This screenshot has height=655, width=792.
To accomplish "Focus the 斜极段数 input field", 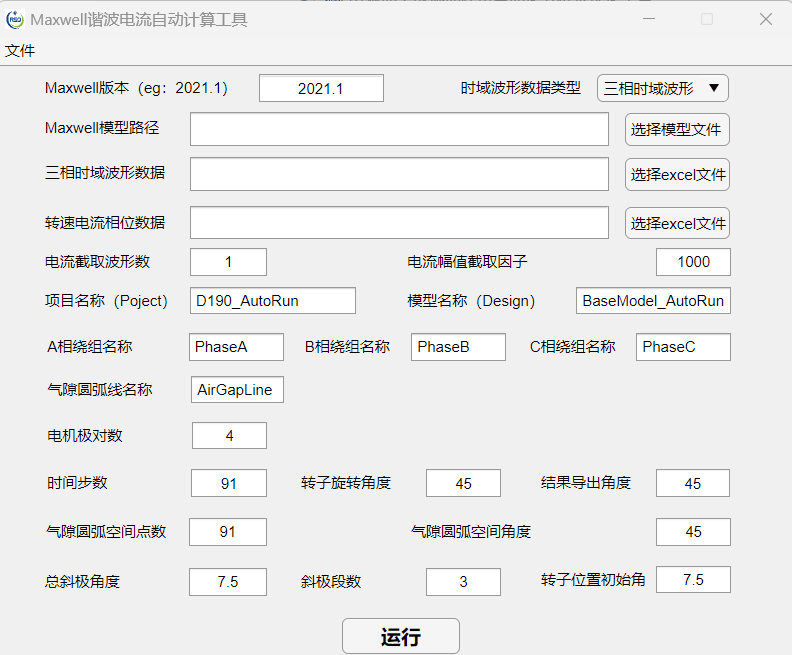I will pos(463,581).
